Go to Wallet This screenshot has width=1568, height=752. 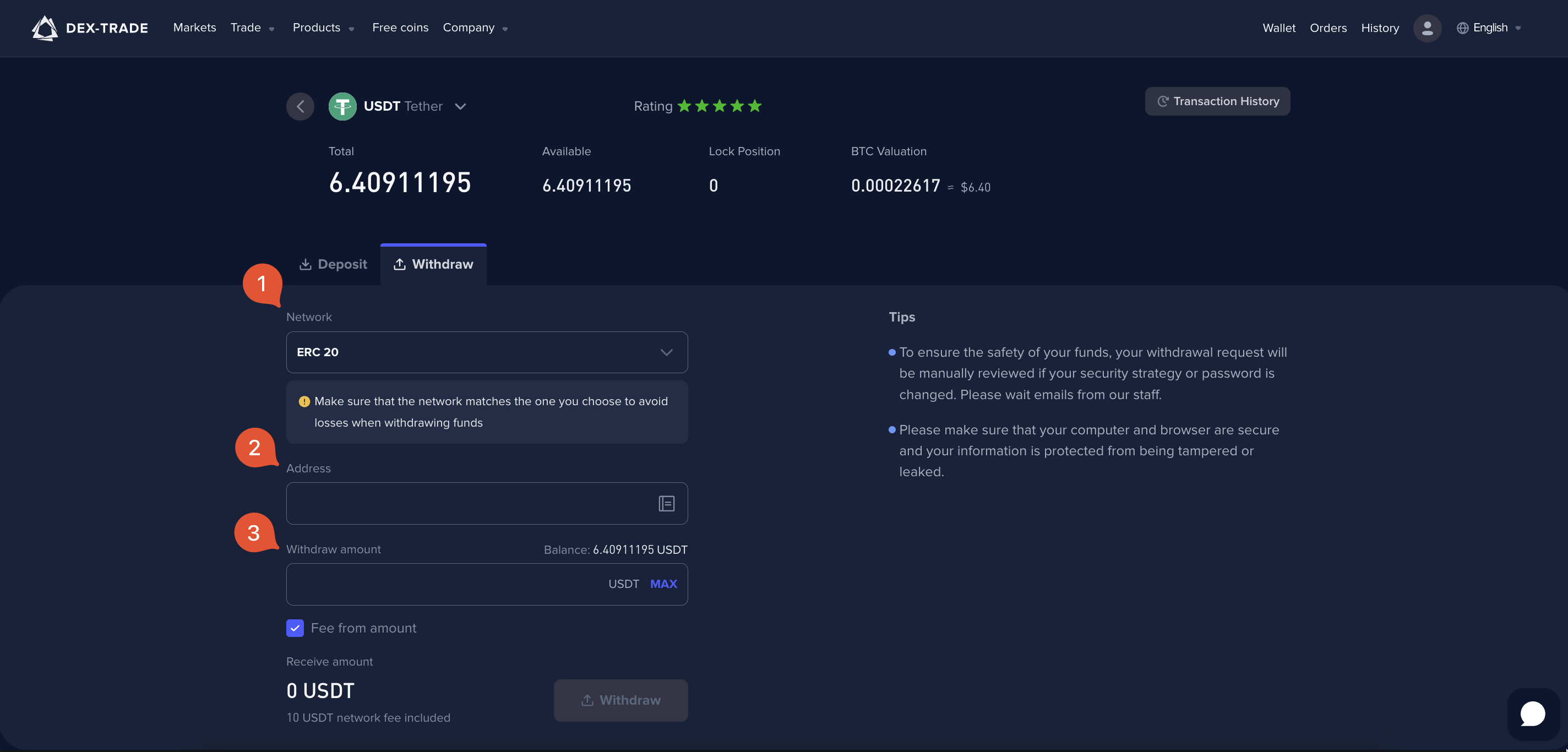1279,28
